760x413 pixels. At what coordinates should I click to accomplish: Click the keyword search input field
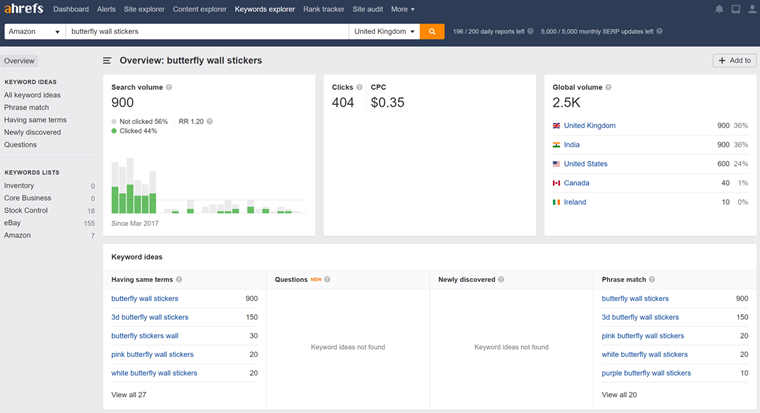(x=207, y=32)
